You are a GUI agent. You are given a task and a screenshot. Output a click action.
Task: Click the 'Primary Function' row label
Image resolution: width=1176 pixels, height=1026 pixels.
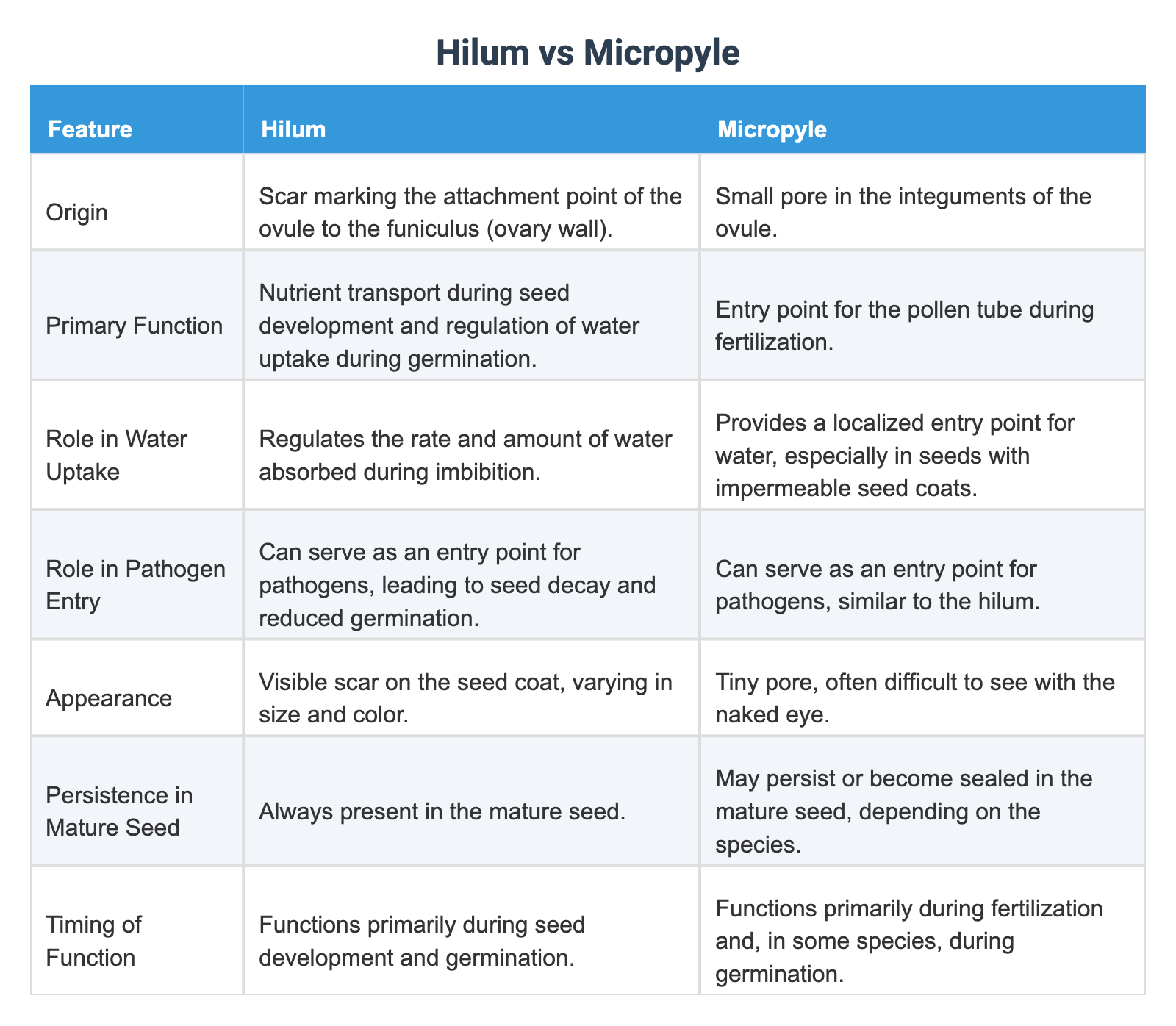point(134,325)
